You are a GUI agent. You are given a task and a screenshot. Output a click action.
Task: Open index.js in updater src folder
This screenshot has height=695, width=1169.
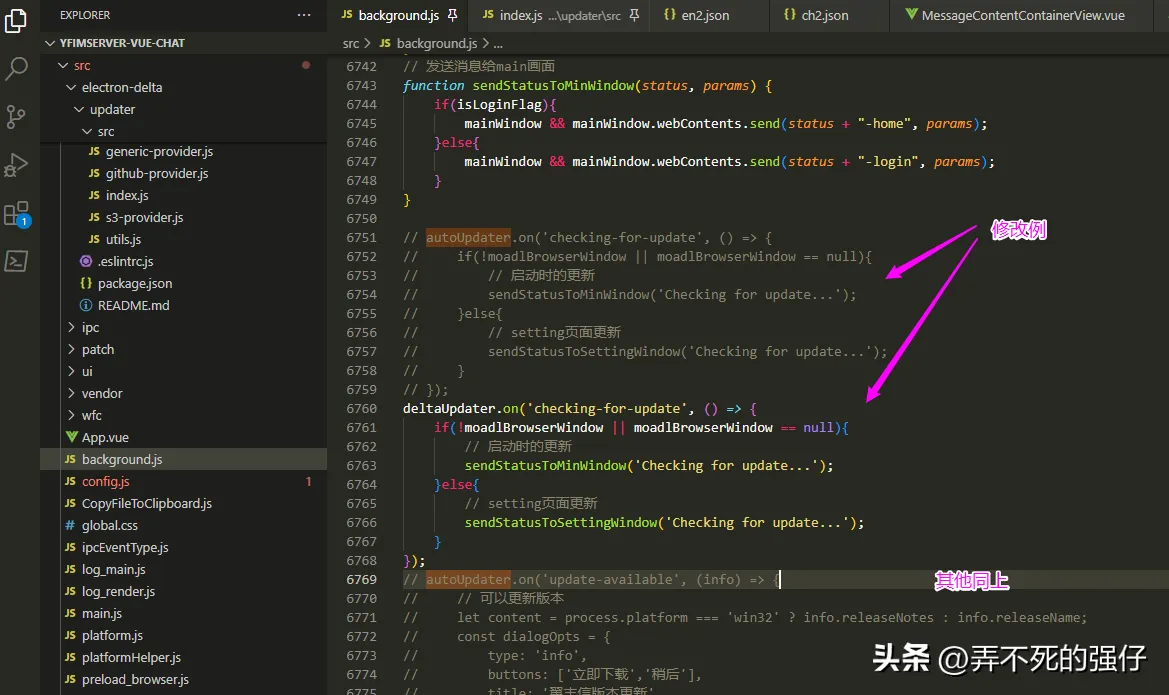click(x=183, y=195)
